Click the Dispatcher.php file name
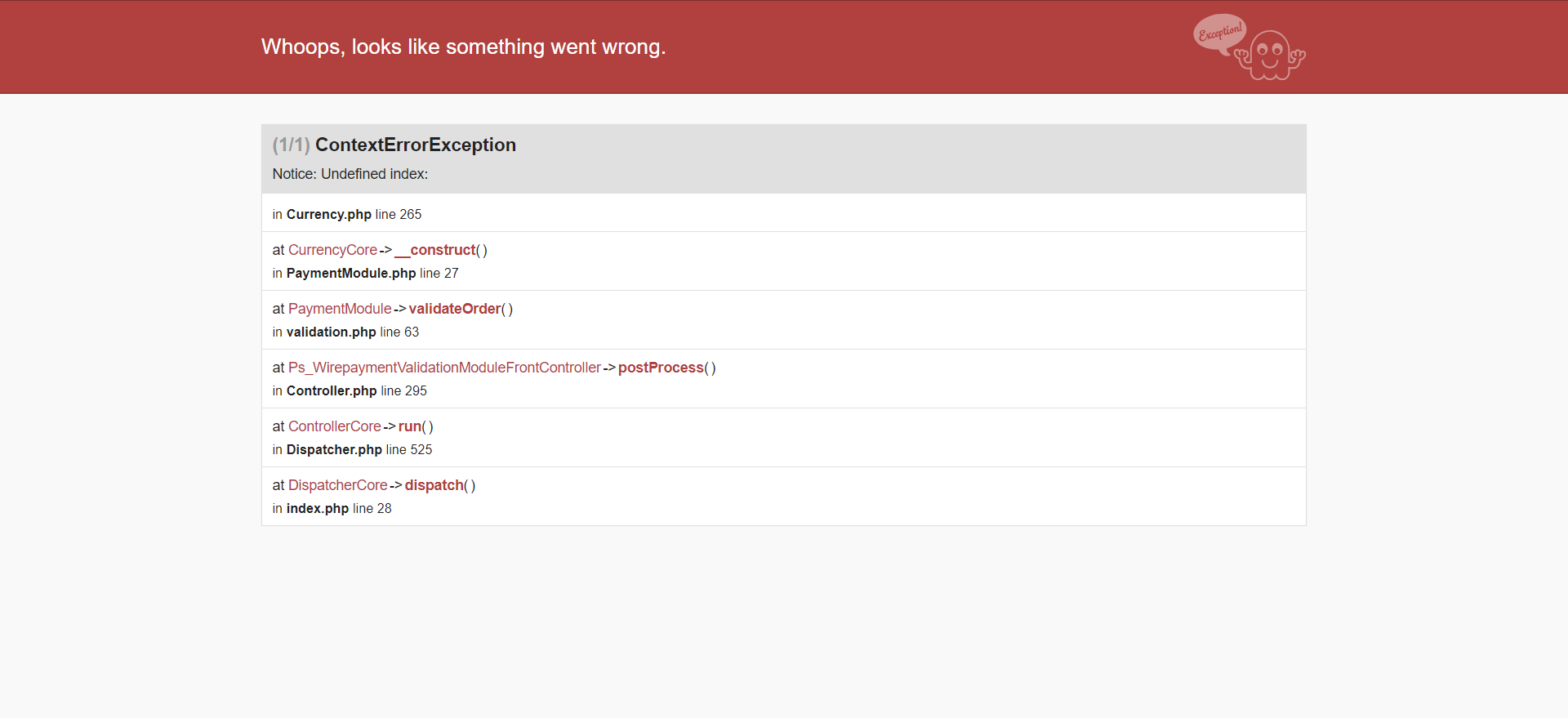The width and height of the screenshot is (1568, 718). [333, 449]
